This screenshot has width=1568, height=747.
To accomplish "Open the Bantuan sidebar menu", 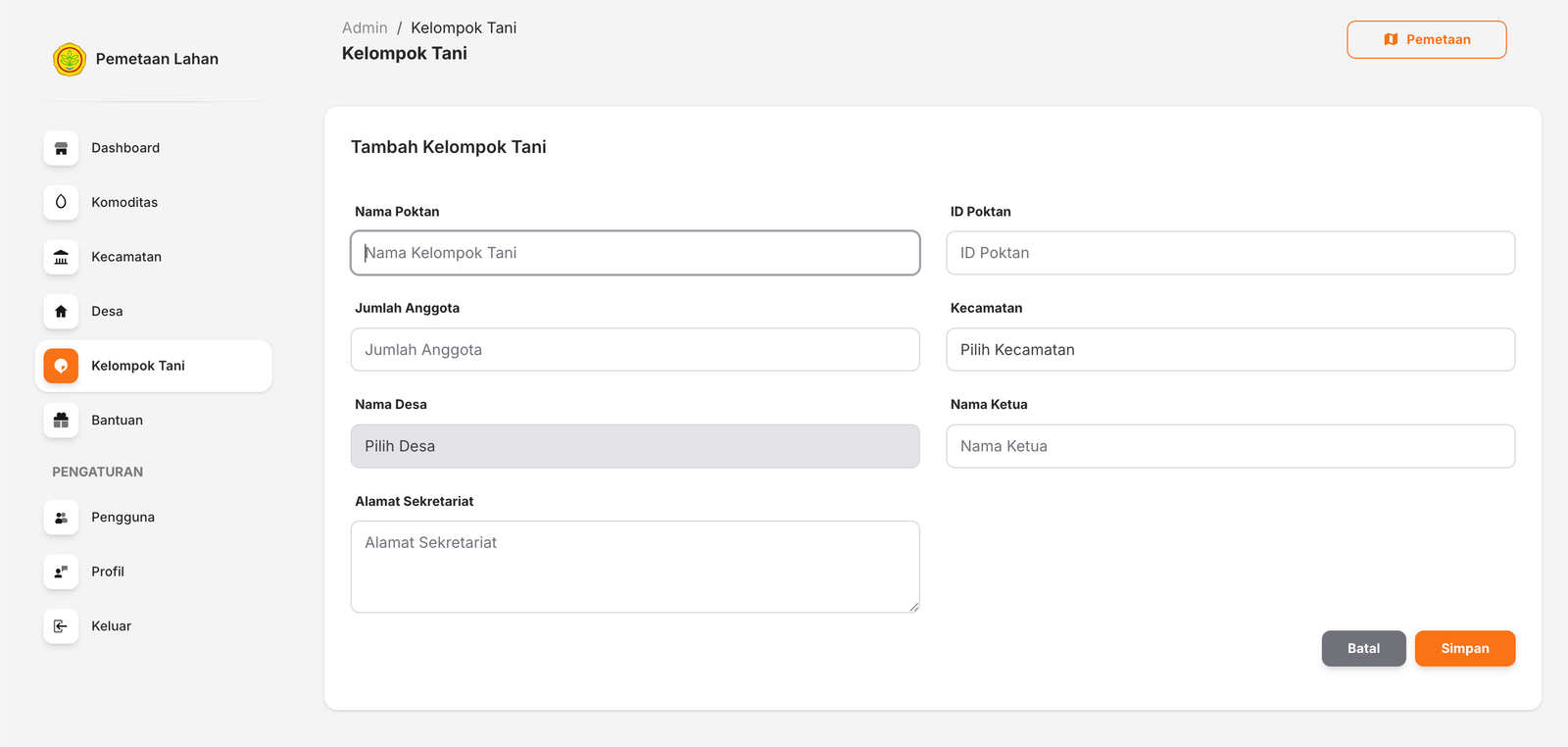I will point(154,420).
